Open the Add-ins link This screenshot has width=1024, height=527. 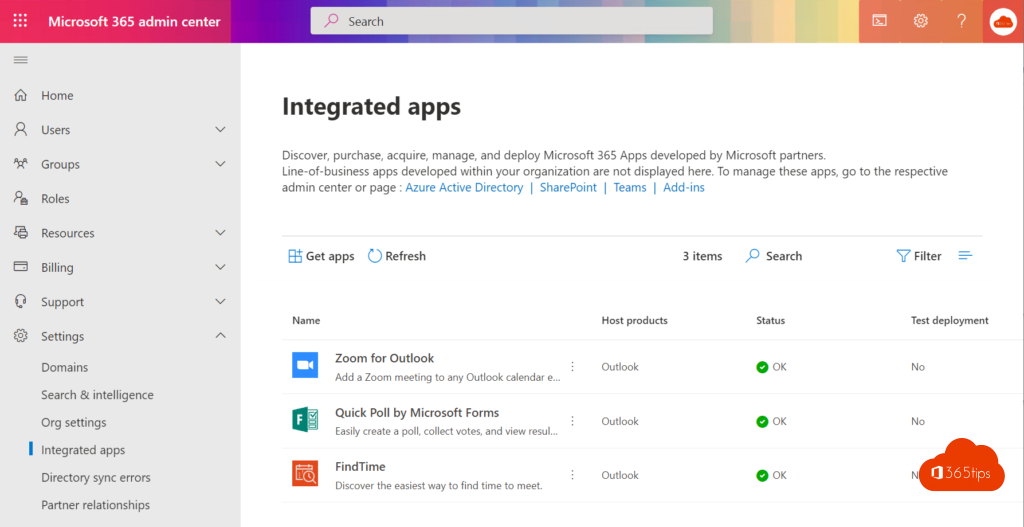coord(684,187)
